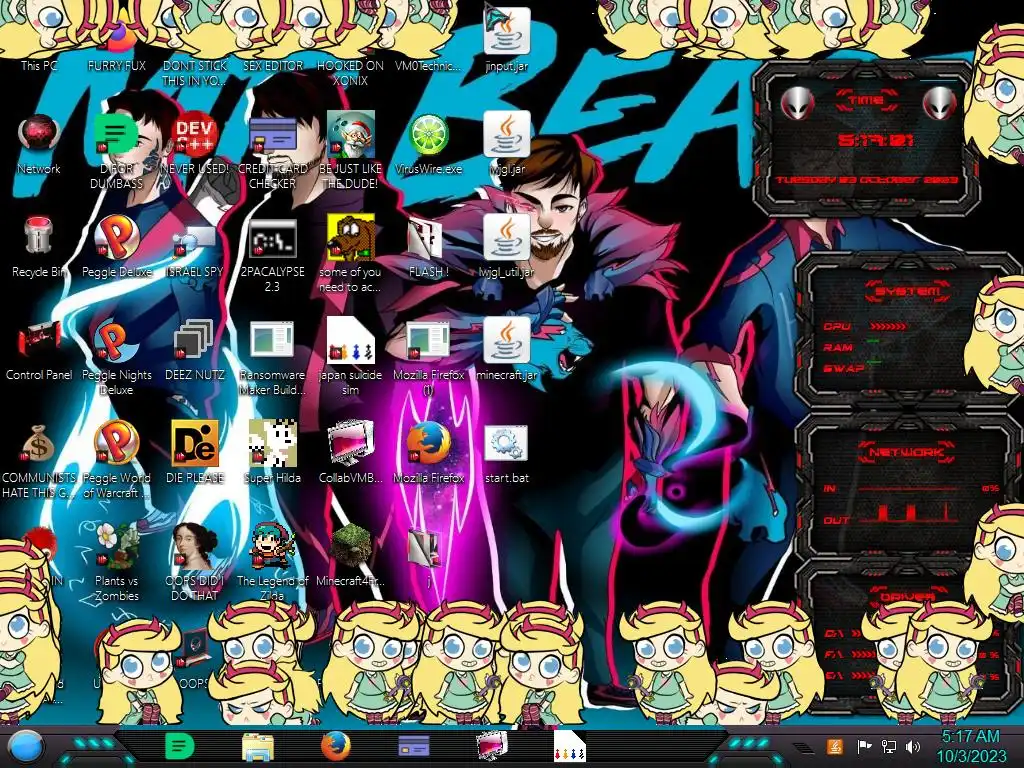Open the OOPS DID I DO THAT shortcut

[194, 562]
